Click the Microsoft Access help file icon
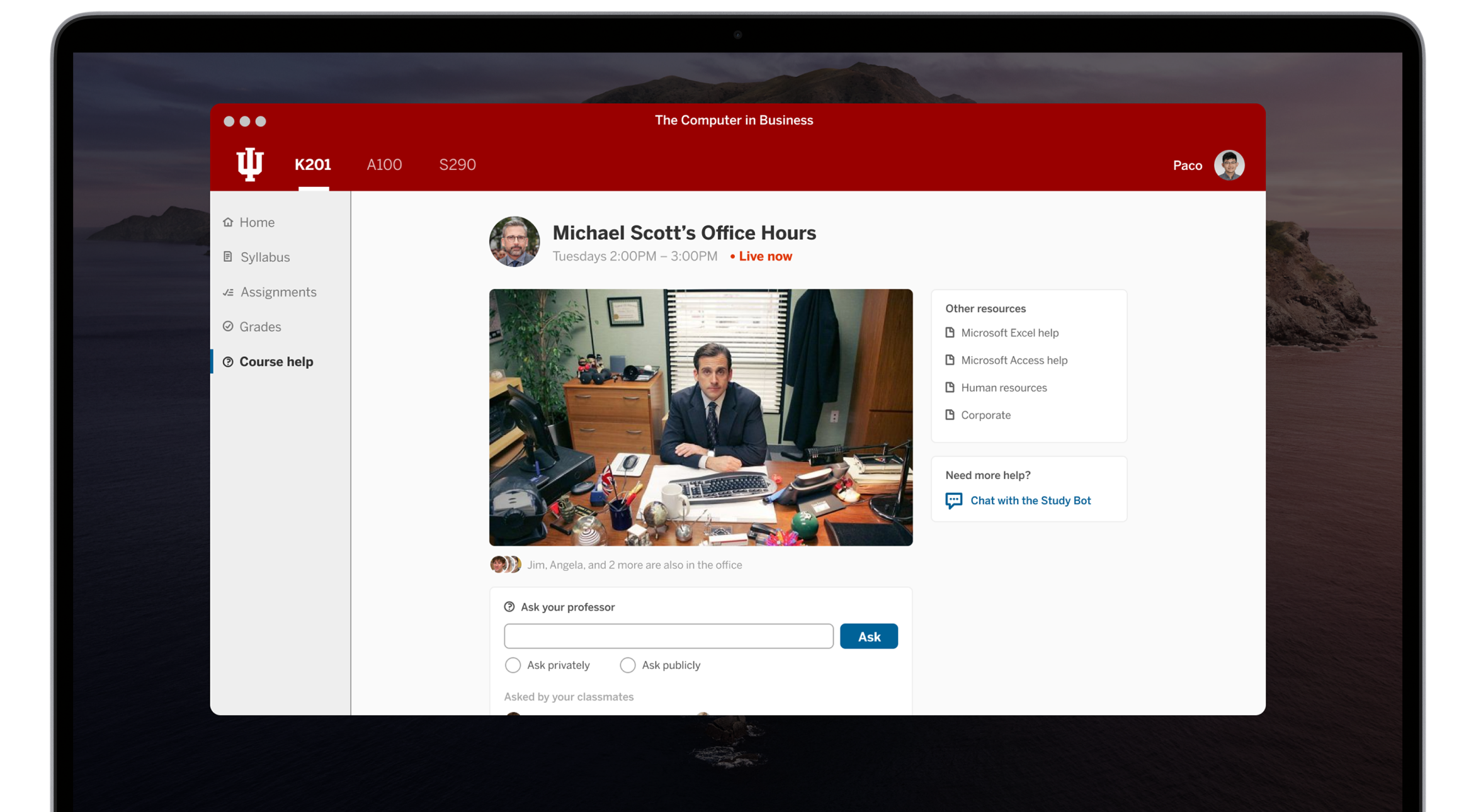1476x812 pixels. click(x=950, y=360)
